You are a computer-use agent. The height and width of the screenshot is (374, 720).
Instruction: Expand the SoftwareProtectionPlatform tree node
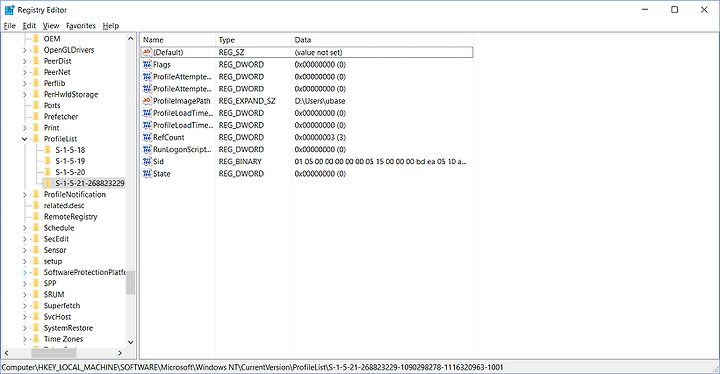(x=25, y=272)
